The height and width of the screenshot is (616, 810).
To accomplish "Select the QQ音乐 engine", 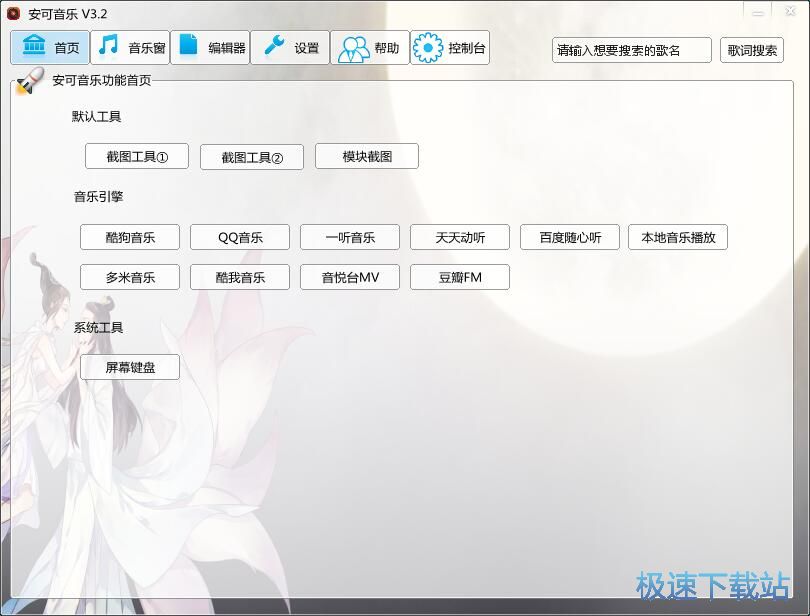I will (x=240, y=237).
